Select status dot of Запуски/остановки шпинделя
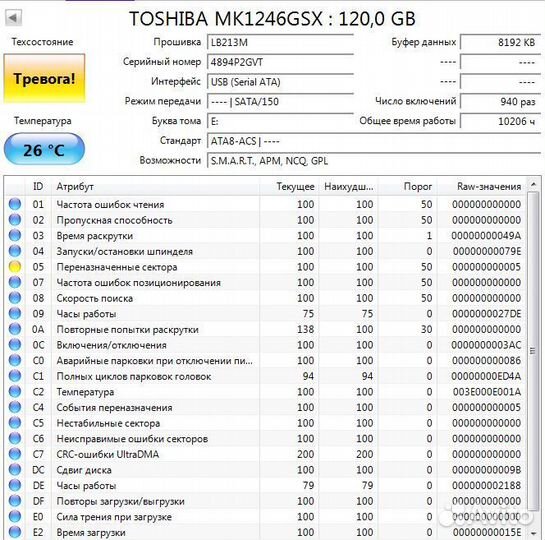The image size is (545, 540). (x=15, y=251)
